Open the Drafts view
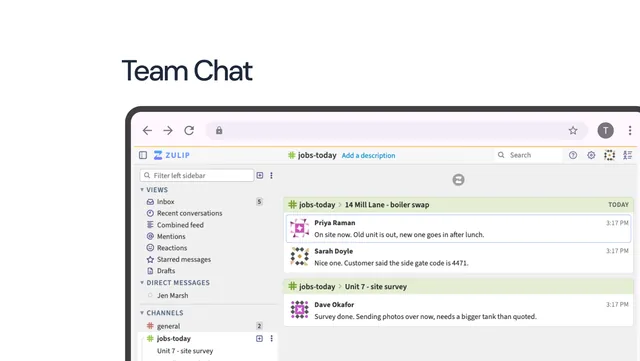 (166, 271)
